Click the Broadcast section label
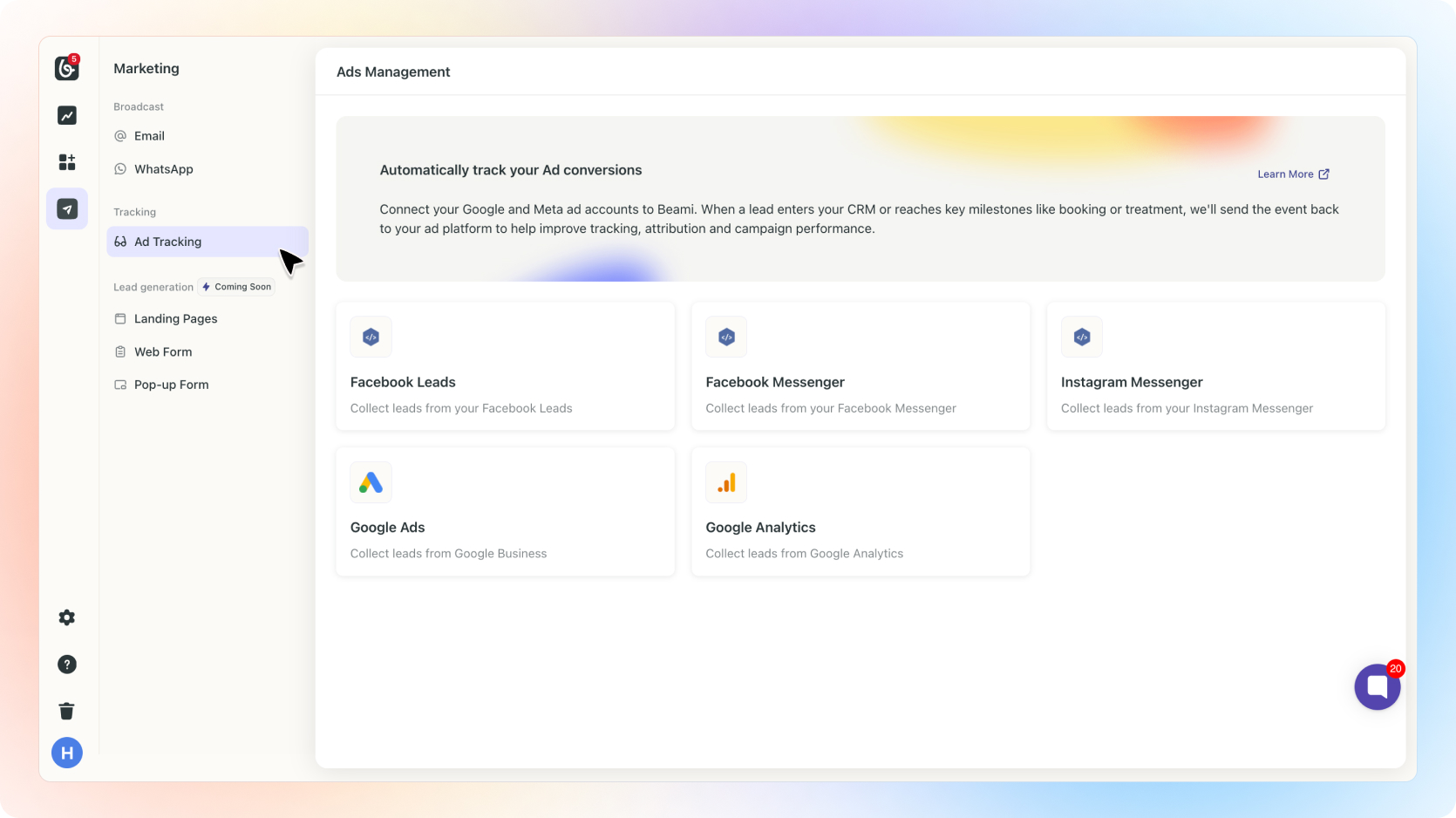 tap(139, 106)
